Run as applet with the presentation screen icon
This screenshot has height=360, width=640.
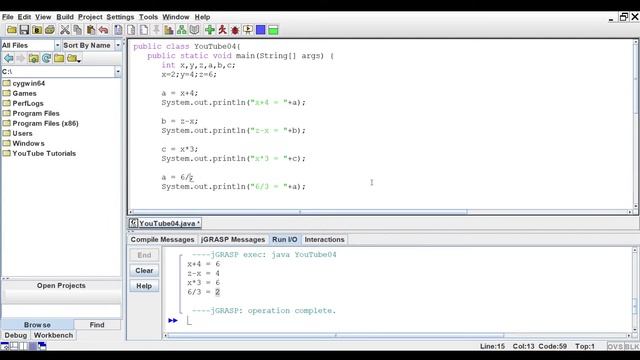pyautogui.click(x=248, y=30)
